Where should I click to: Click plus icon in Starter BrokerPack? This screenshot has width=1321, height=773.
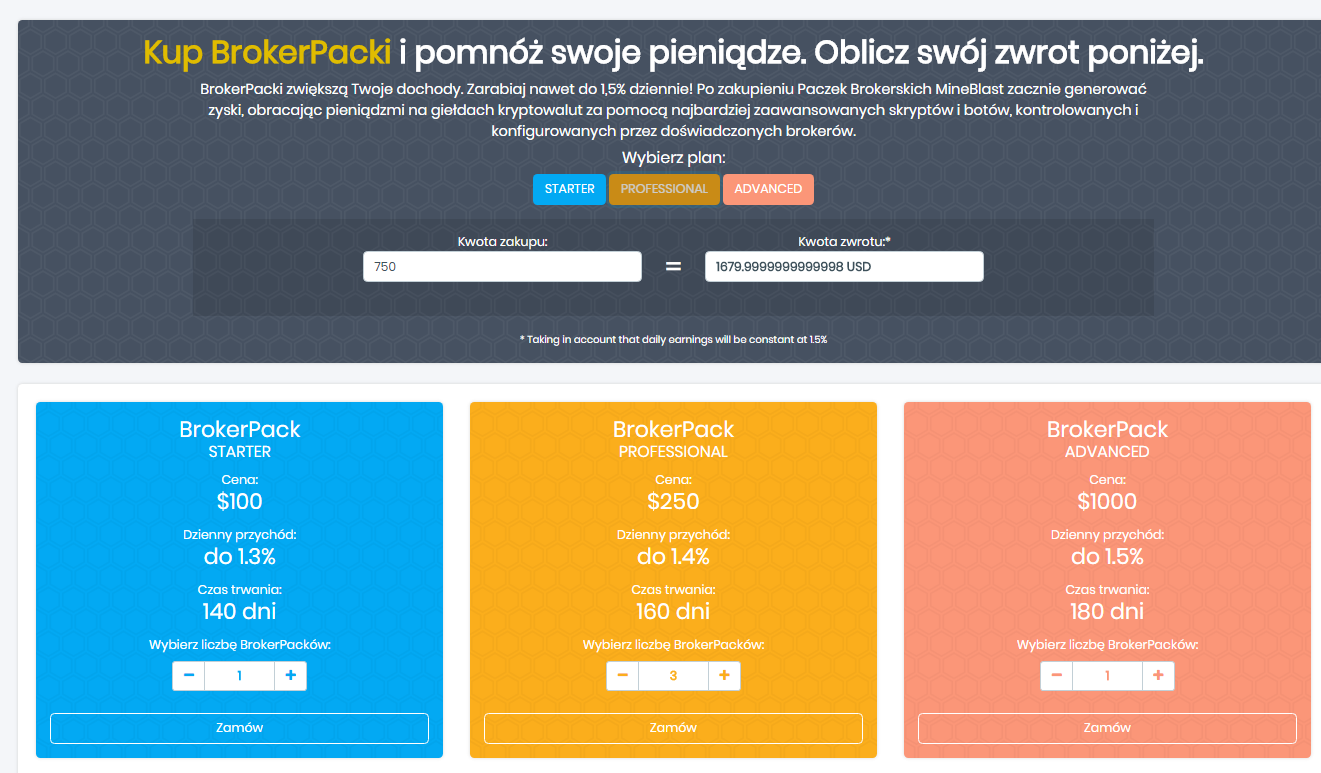point(290,676)
